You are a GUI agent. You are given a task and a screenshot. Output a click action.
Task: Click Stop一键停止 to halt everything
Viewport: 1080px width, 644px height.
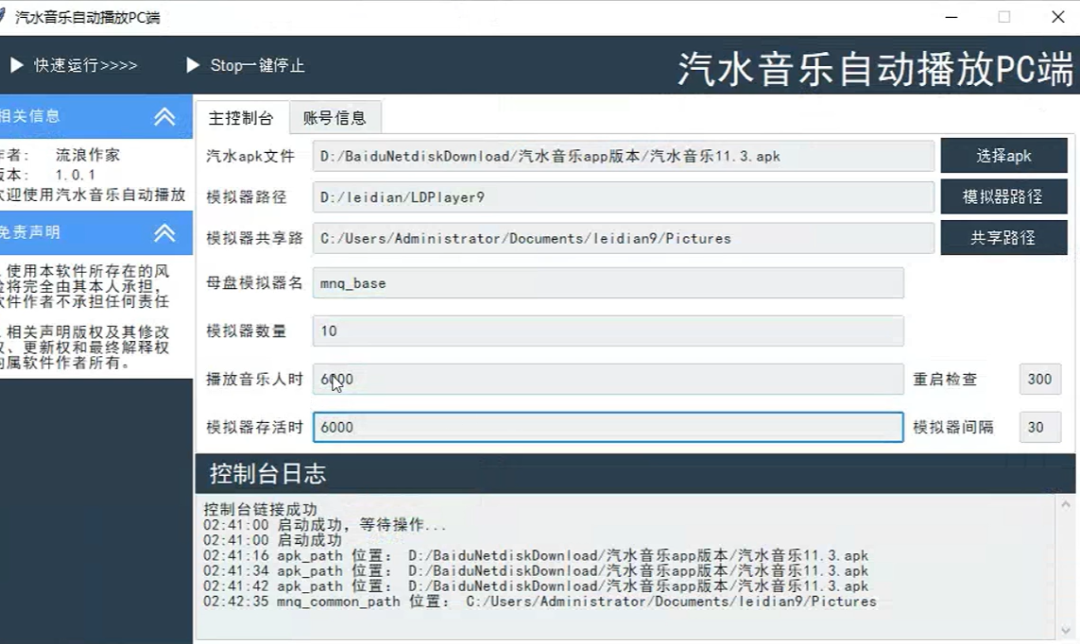(245, 65)
